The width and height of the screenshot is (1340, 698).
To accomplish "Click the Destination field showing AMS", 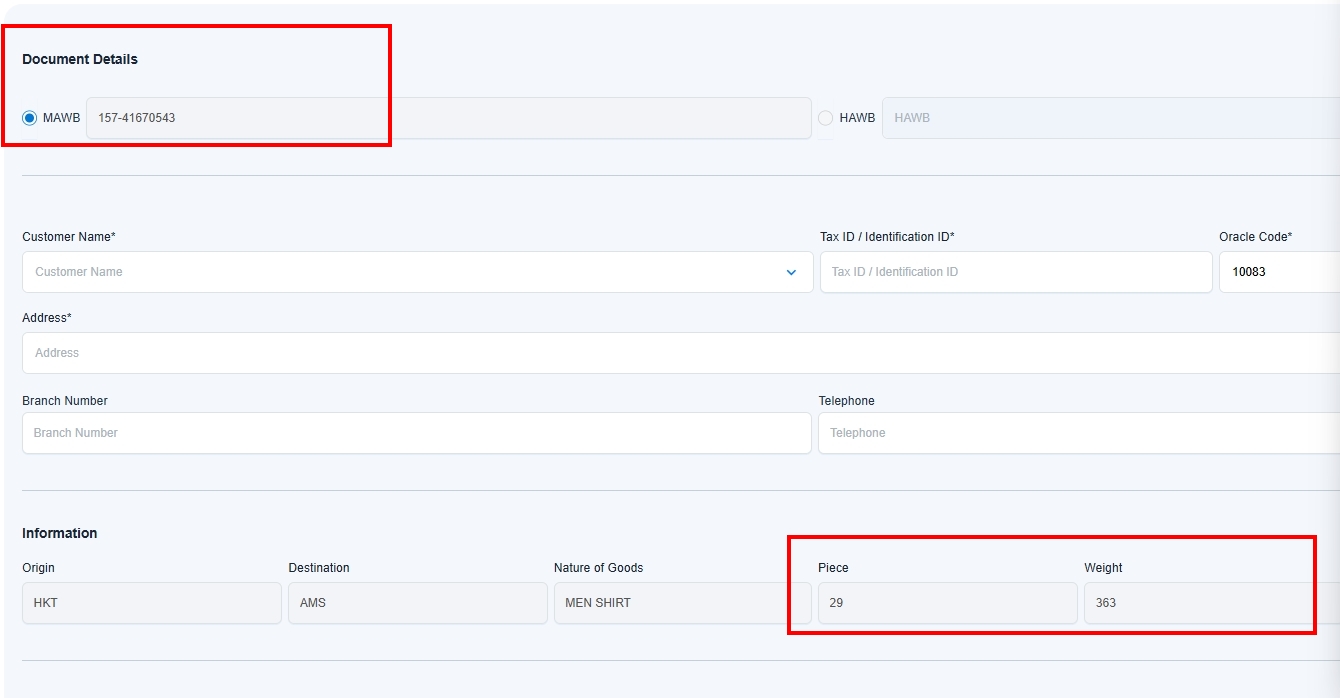I will [x=417, y=603].
